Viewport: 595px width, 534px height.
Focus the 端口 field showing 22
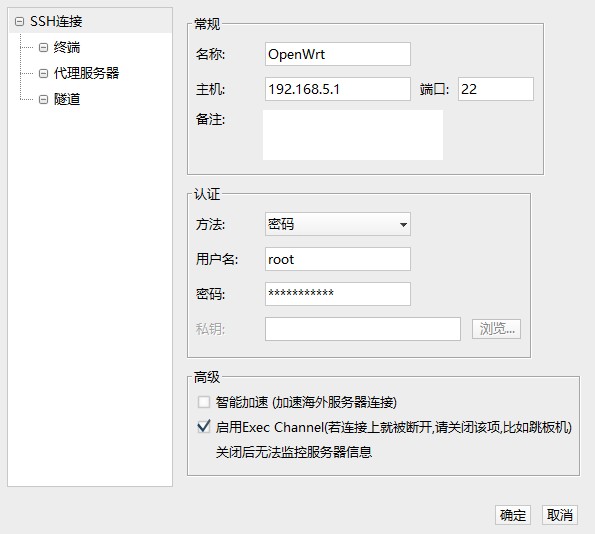click(496, 89)
